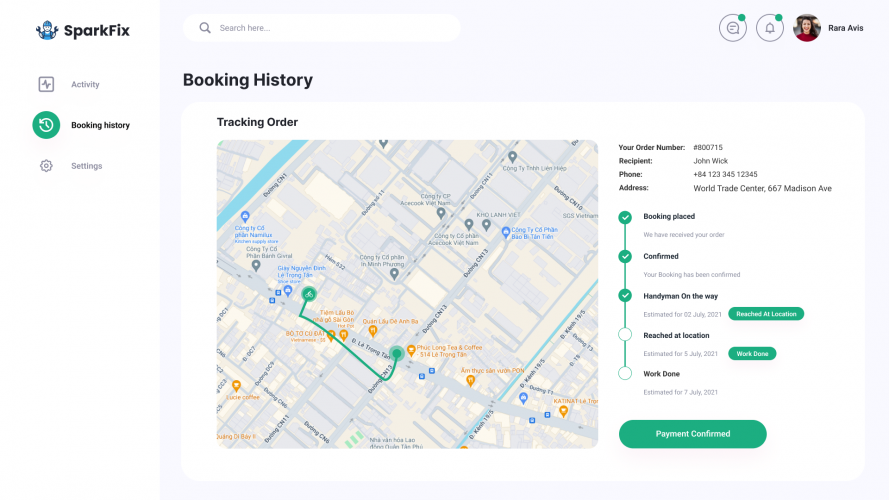The image size is (889, 500).
Task: Click the Booking History page title
Action: (x=248, y=80)
